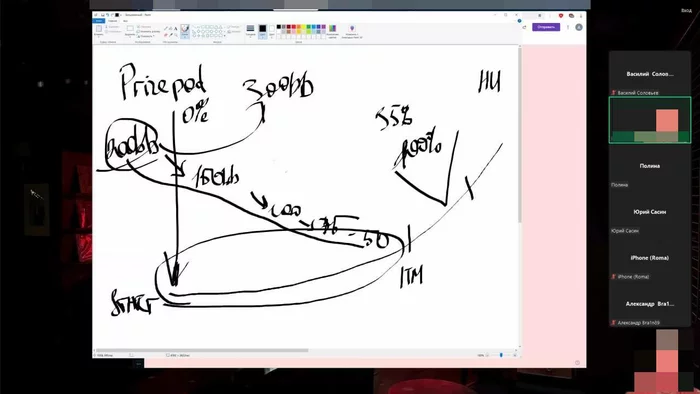Image resolution: width=700 pixels, height=394 pixels.
Task: Click the Undo arrow in quick access toolbar
Action: coord(108,15)
